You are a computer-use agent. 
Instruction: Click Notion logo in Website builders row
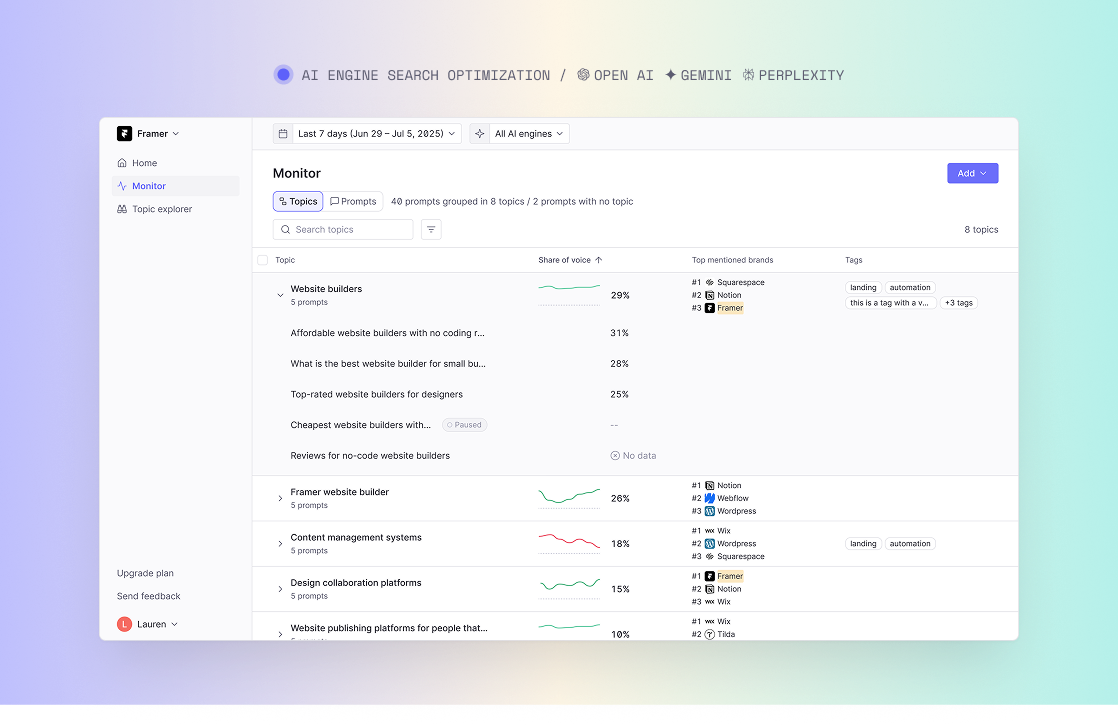[x=709, y=295]
